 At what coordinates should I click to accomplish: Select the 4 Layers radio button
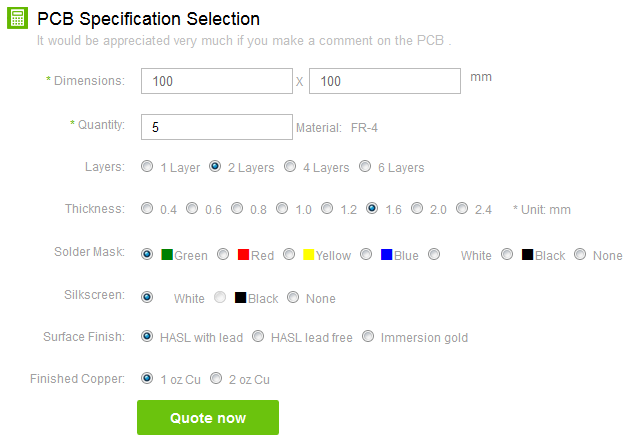[290, 167]
